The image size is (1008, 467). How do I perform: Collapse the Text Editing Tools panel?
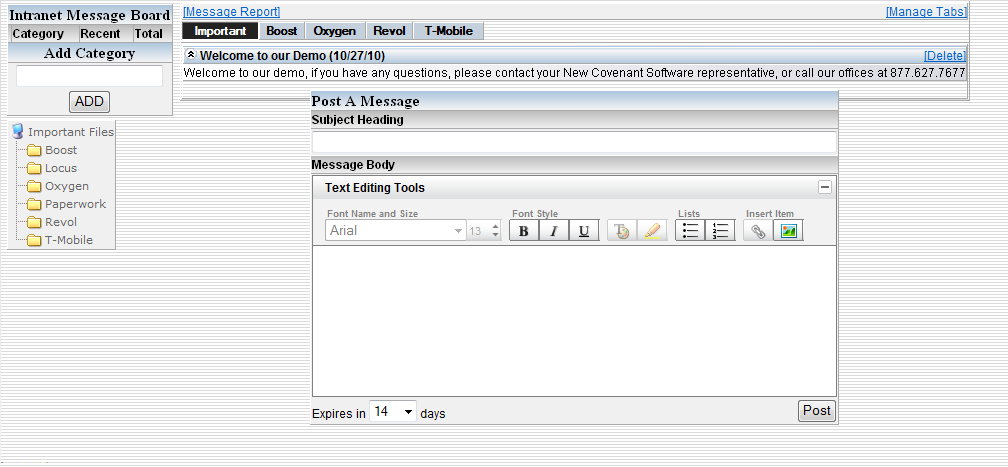tap(825, 187)
